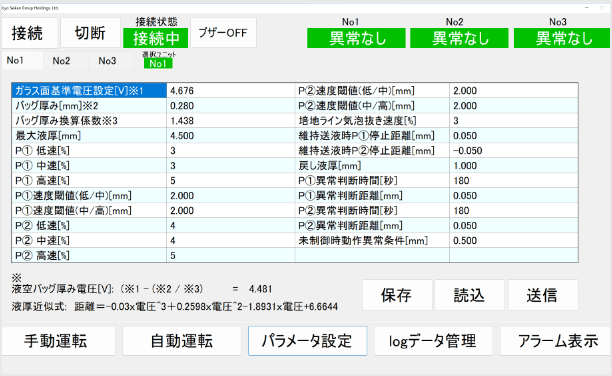Viewport: 612px width, 376px height.
Task: Edit the 0.050 value for 維持送液時P①停止距離
Action: tap(514, 135)
